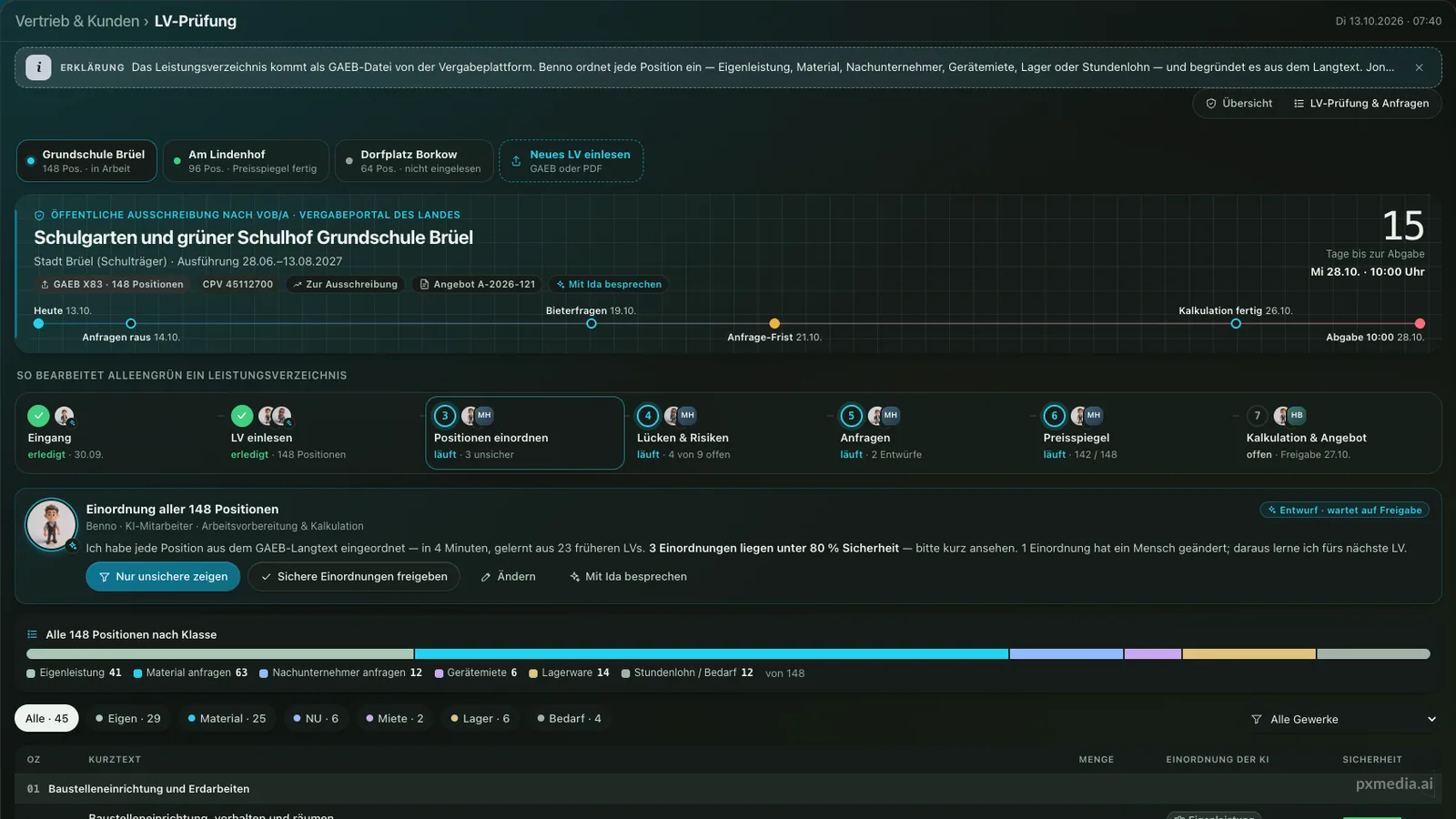Open step 6 Preisspiegel card
Image resolution: width=1456 pixels, height=819 pixels.
(1134, 433)
